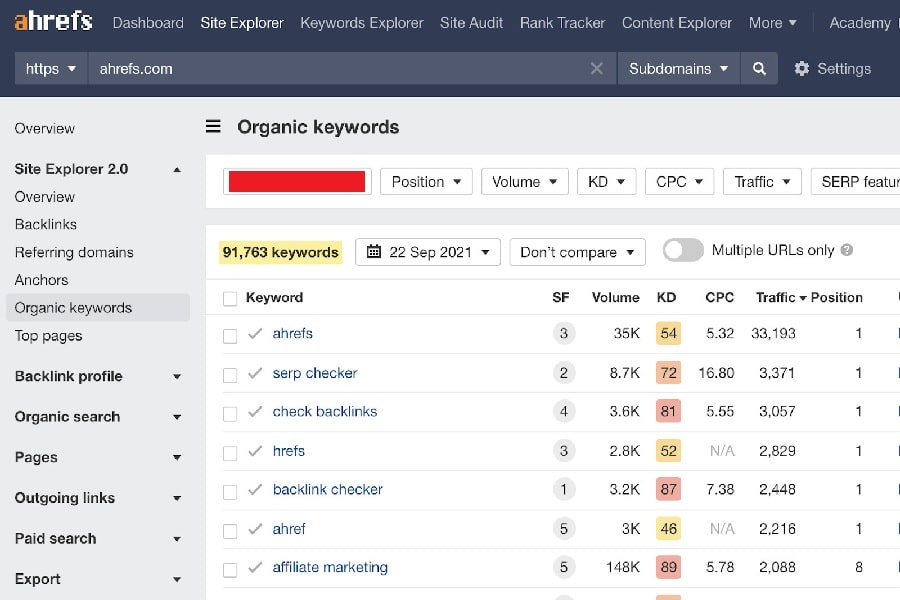Open the https protocol dropdown
Image resolution: width=900 pixels, height=600 pixels.
click(51, 68)
